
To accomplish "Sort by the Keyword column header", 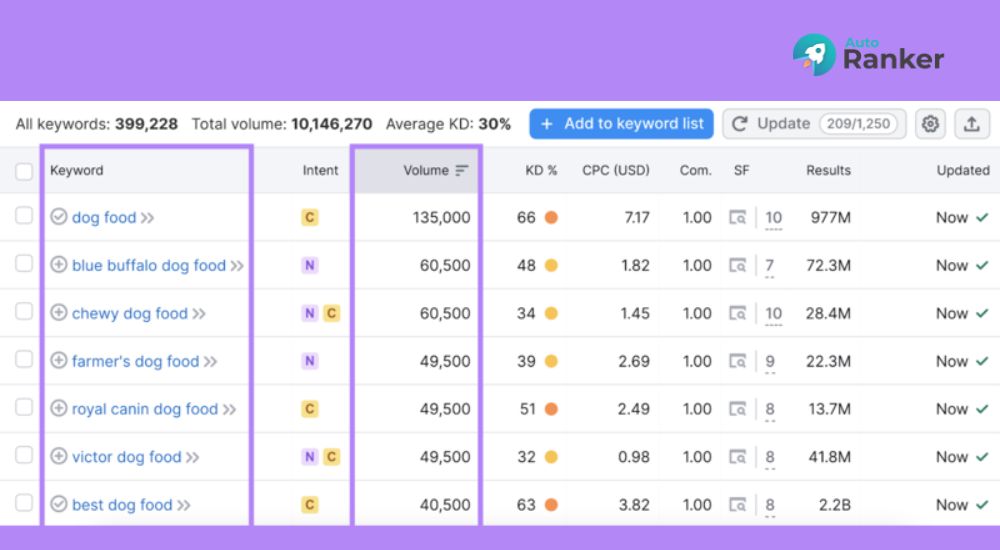I will [77, 170].
